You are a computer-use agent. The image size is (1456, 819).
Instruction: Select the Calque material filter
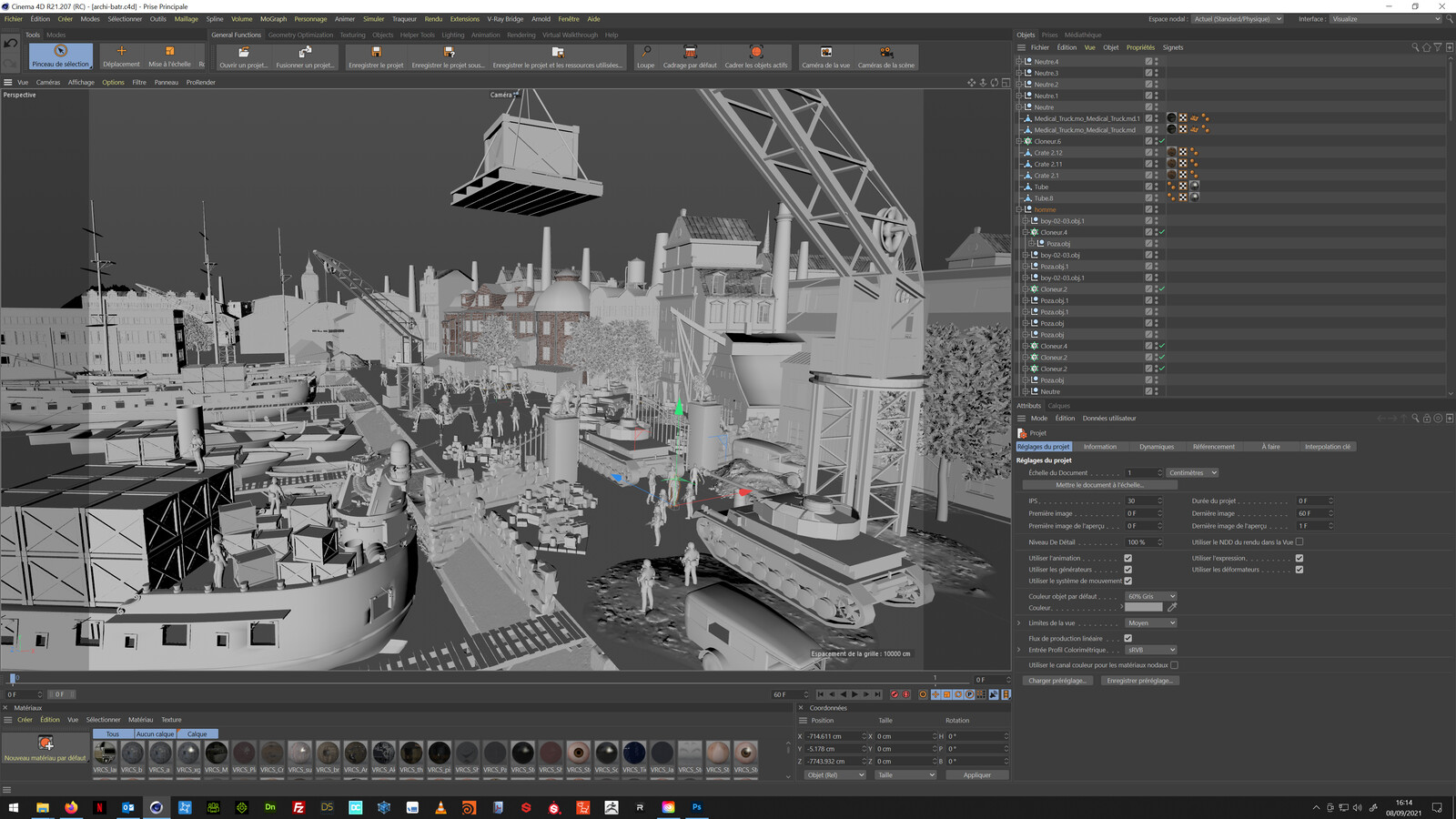tap(197, 734)
